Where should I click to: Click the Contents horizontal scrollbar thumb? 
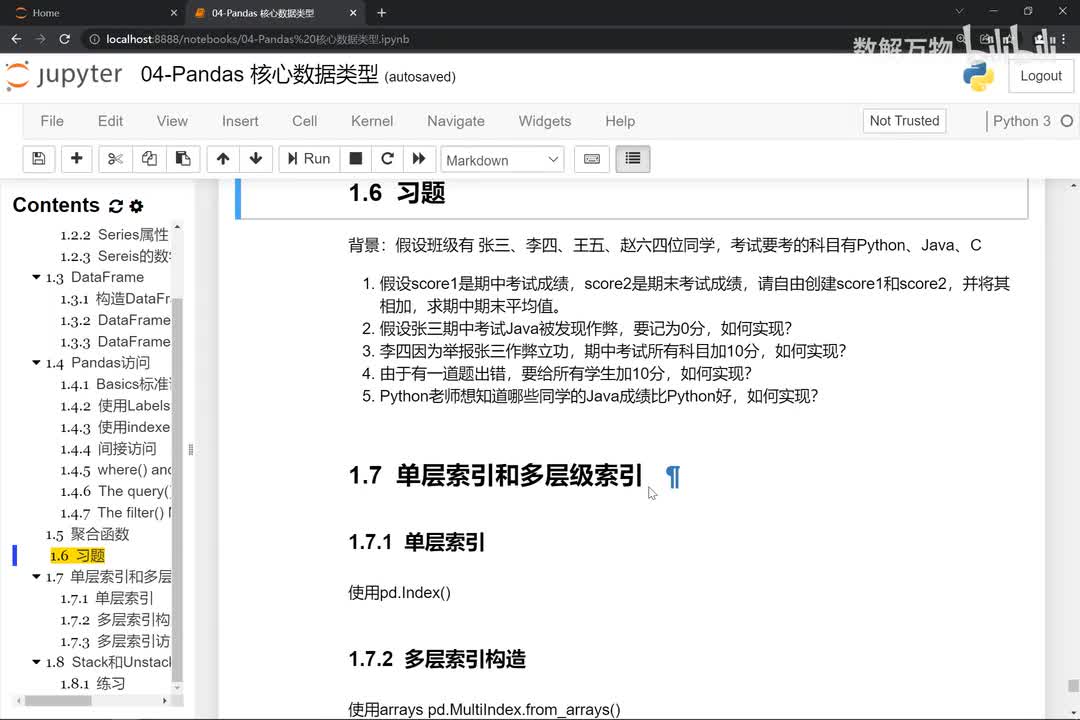[x=58, y=701]
